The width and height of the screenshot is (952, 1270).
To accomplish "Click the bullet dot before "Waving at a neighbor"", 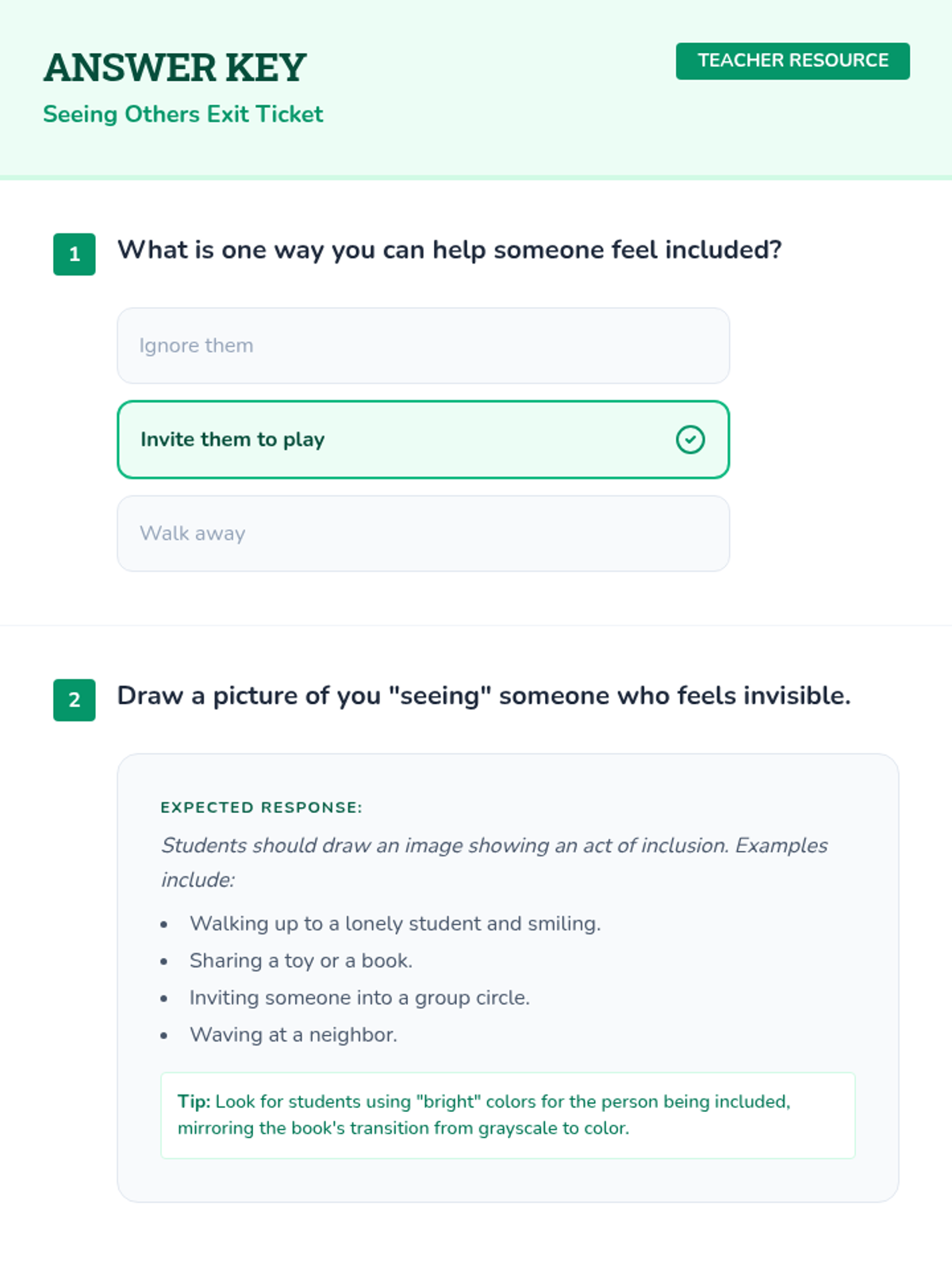I will point(164,1036).
